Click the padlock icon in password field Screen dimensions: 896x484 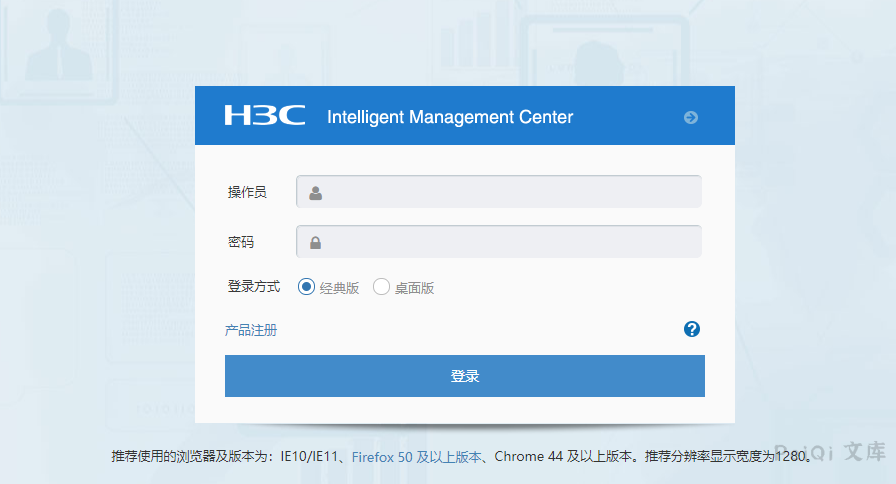click(315, 243)
